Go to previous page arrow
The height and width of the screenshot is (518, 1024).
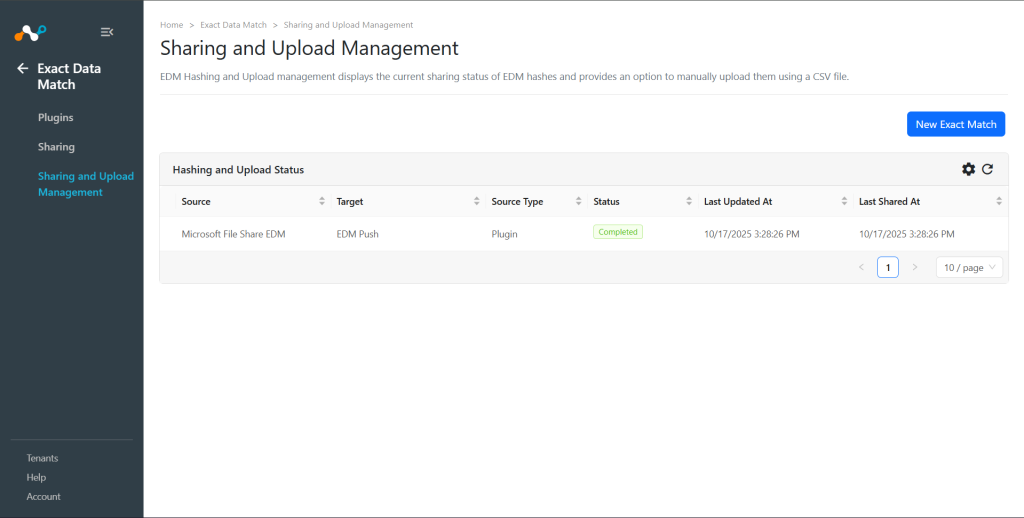(x=861, y=267)
